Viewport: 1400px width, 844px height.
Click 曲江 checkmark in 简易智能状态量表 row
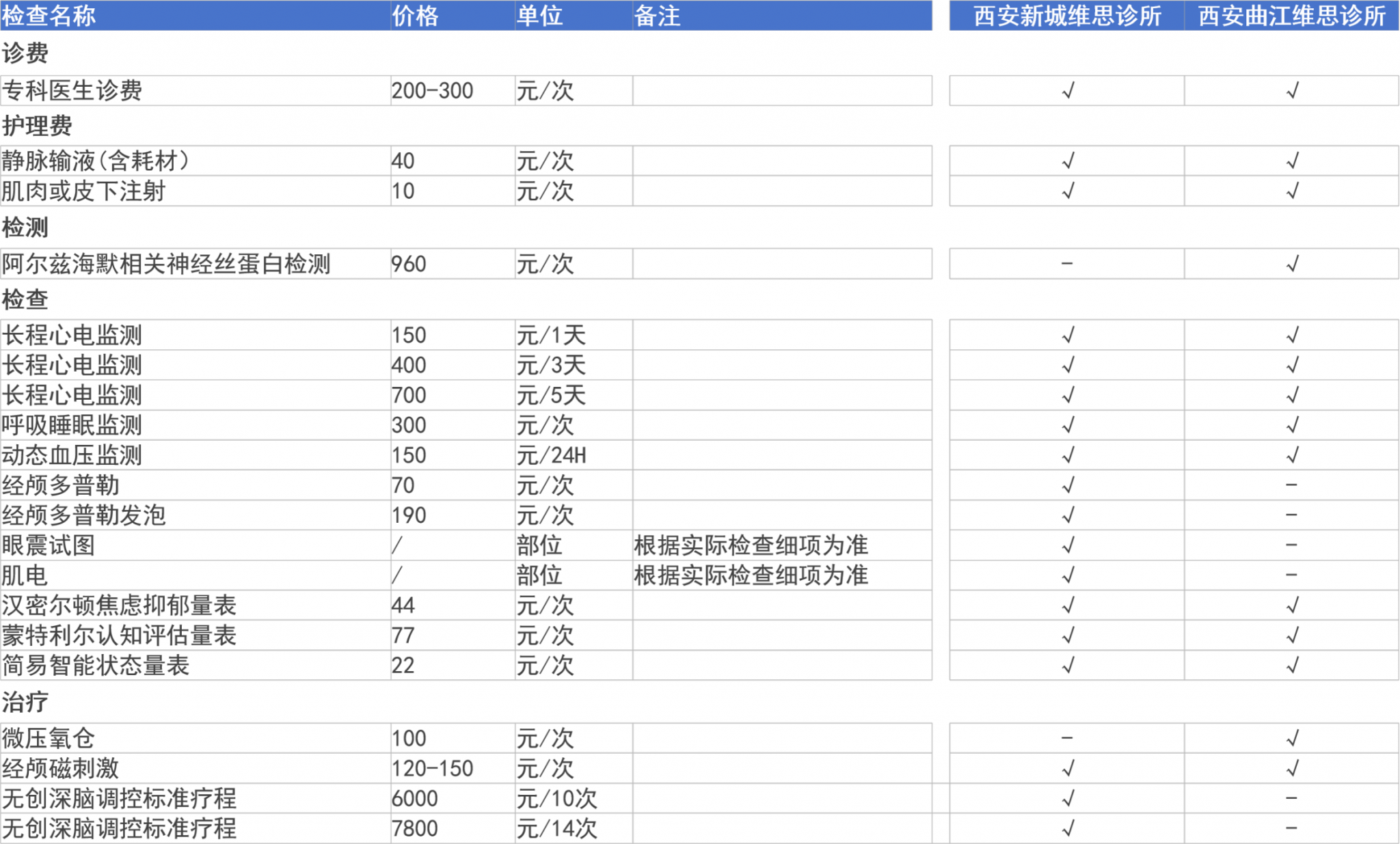click(1292, 666)
